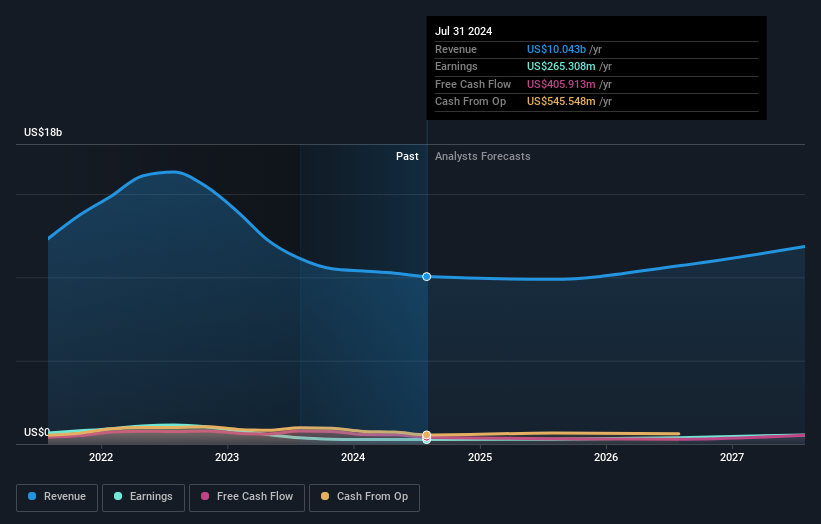Viewport: 821px width, 524px height.
Task: Click the 2026 x-axis label
Action: pyautogui.click(x=606, y=457)
